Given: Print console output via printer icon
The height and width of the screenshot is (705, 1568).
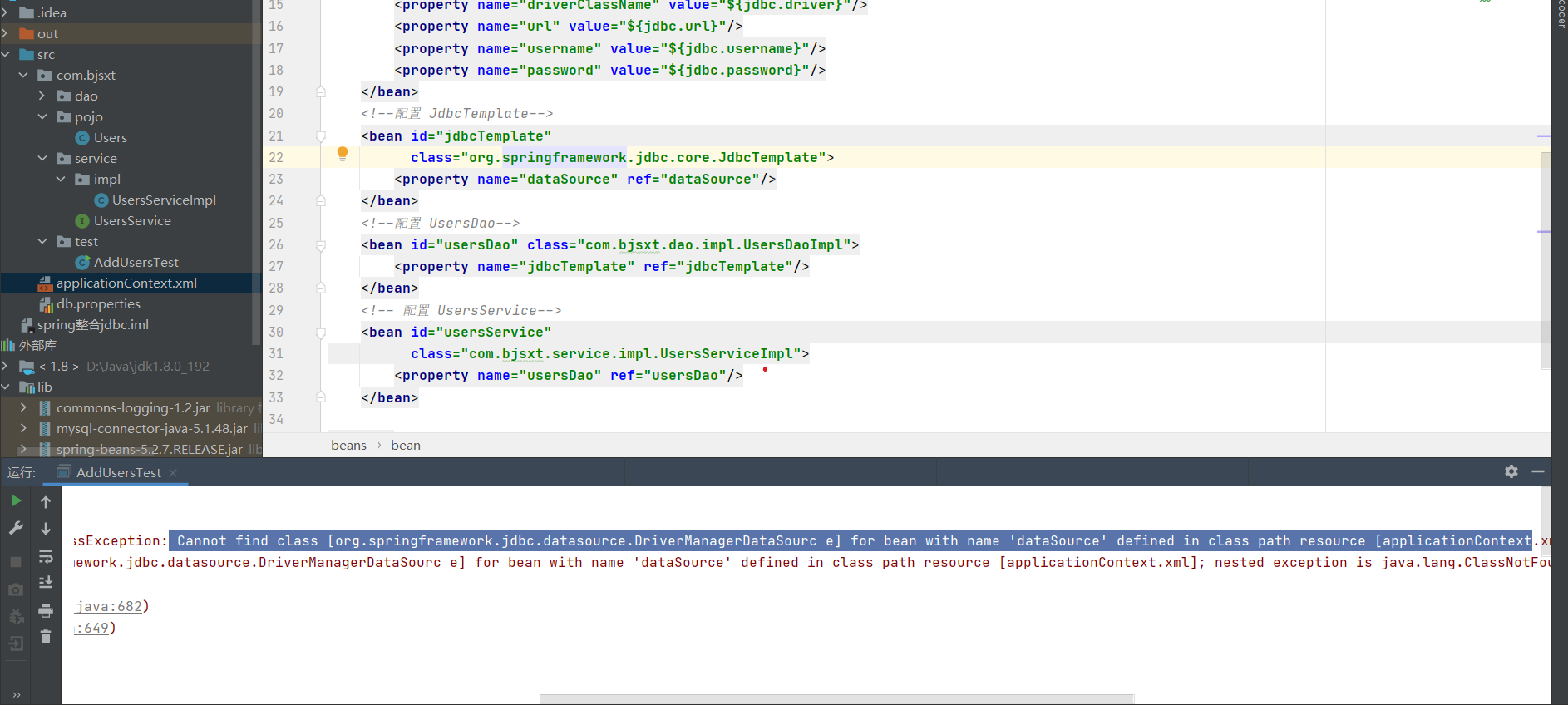Looking at the screenshot, I should click(46, 611).
